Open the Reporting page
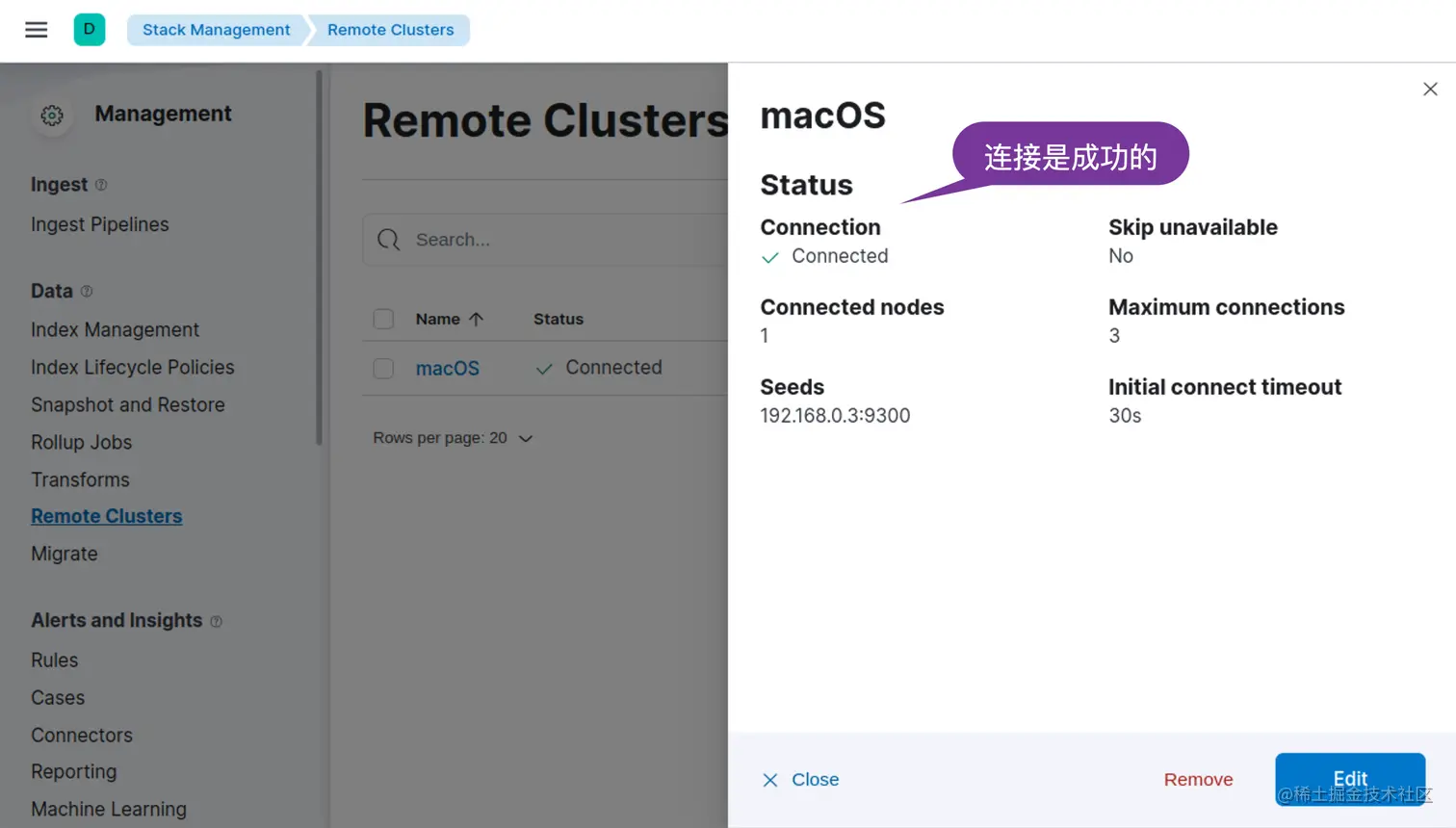Screen dimensions: 1456x828 click(x=74, y=772)
